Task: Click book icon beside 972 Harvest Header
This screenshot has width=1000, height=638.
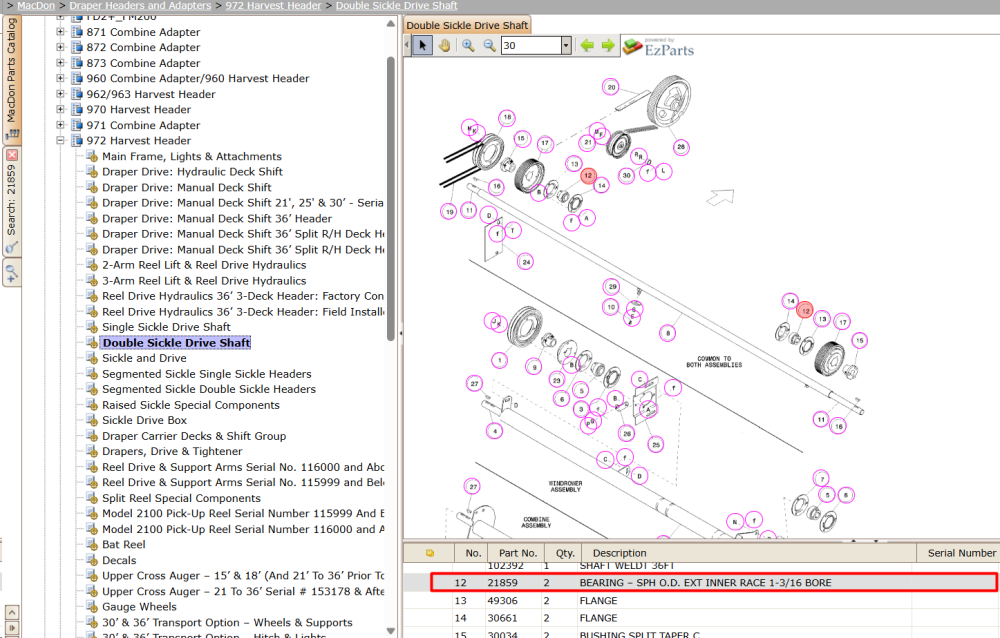Action: [x=77, y=140]
